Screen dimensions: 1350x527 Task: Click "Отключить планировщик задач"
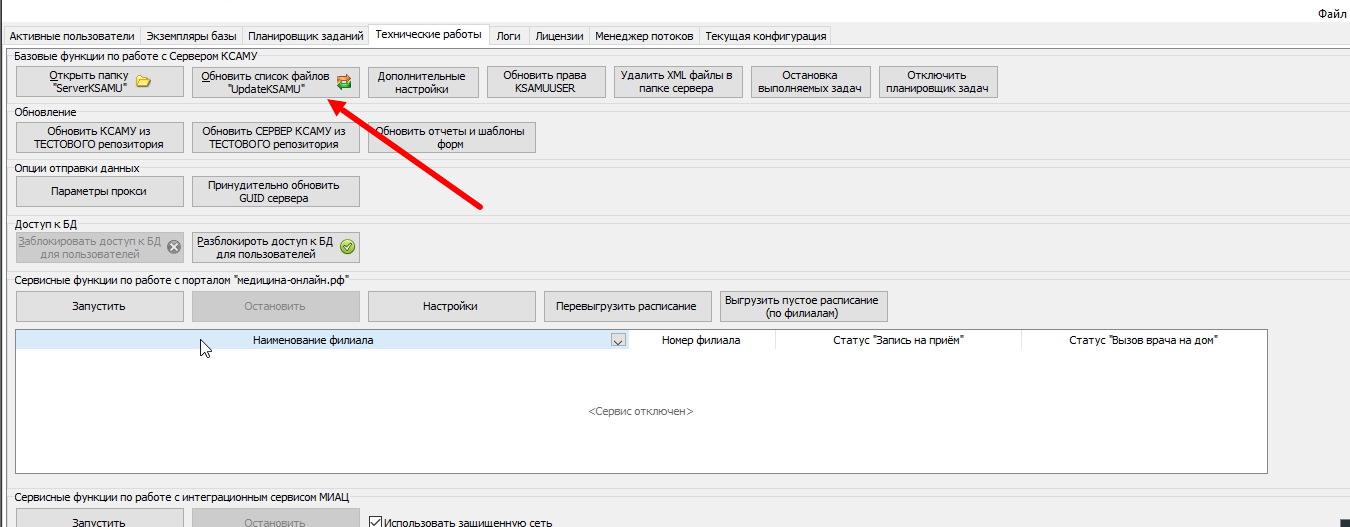[938, 82]
